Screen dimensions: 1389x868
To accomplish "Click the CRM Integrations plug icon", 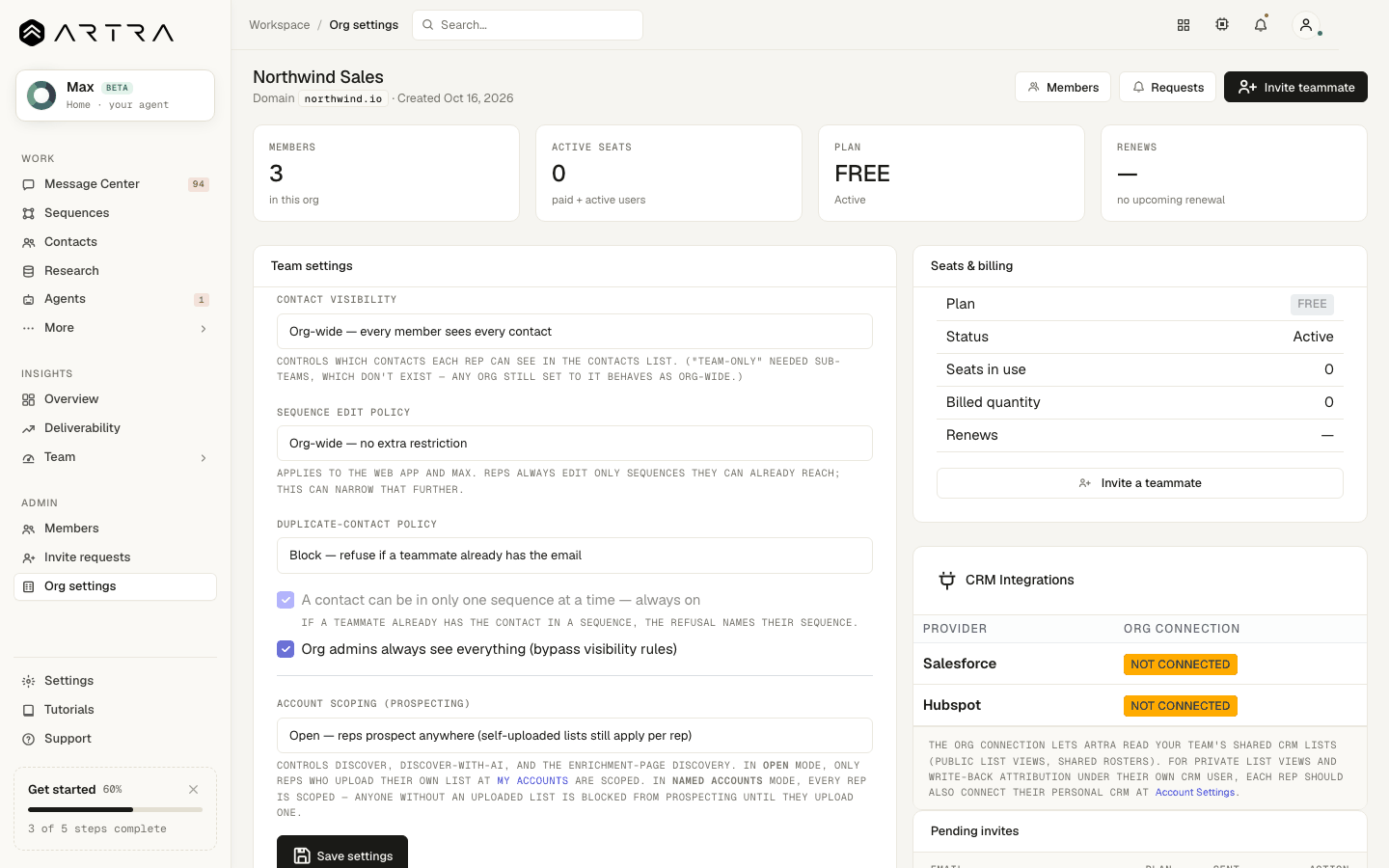I will pos(947,580).
